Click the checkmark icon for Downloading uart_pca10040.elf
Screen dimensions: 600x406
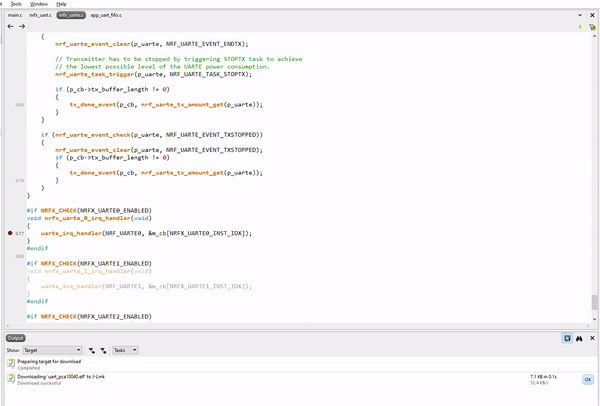click(x=11, y=378)
